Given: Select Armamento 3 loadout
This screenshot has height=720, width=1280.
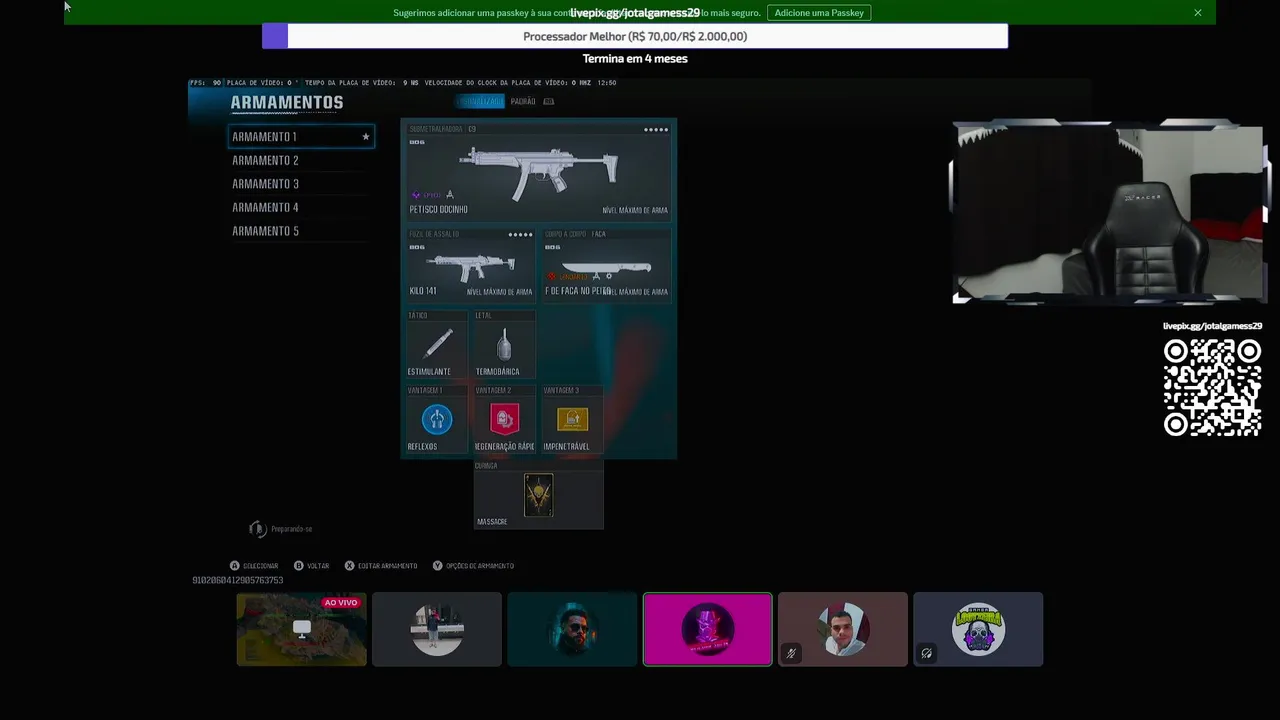Looking at the screenshot, I should 301,184.
